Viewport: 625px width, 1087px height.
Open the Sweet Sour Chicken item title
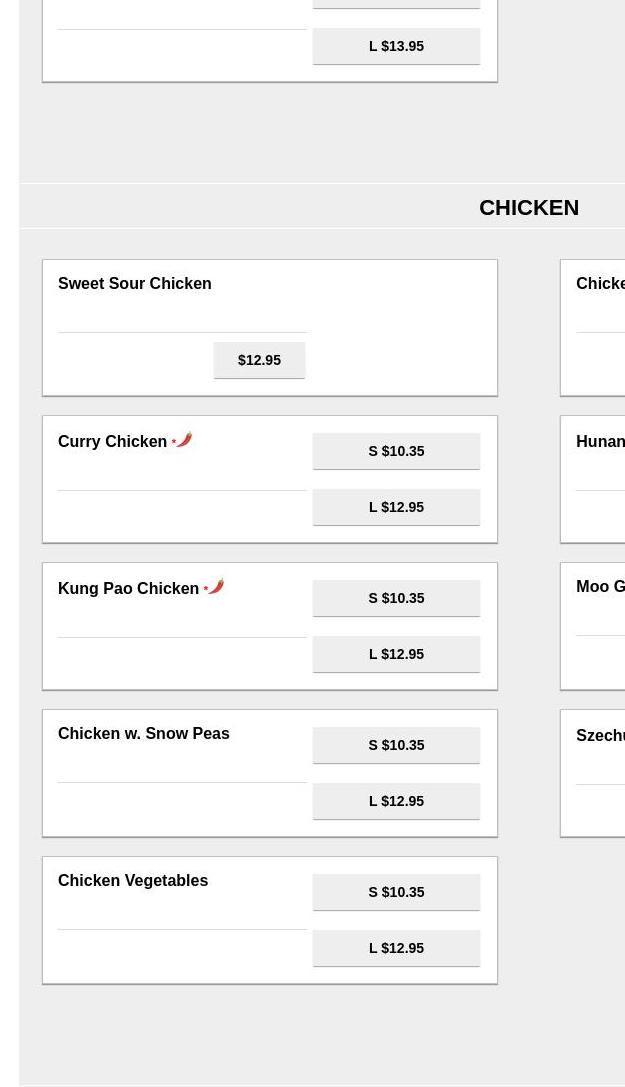135,284
